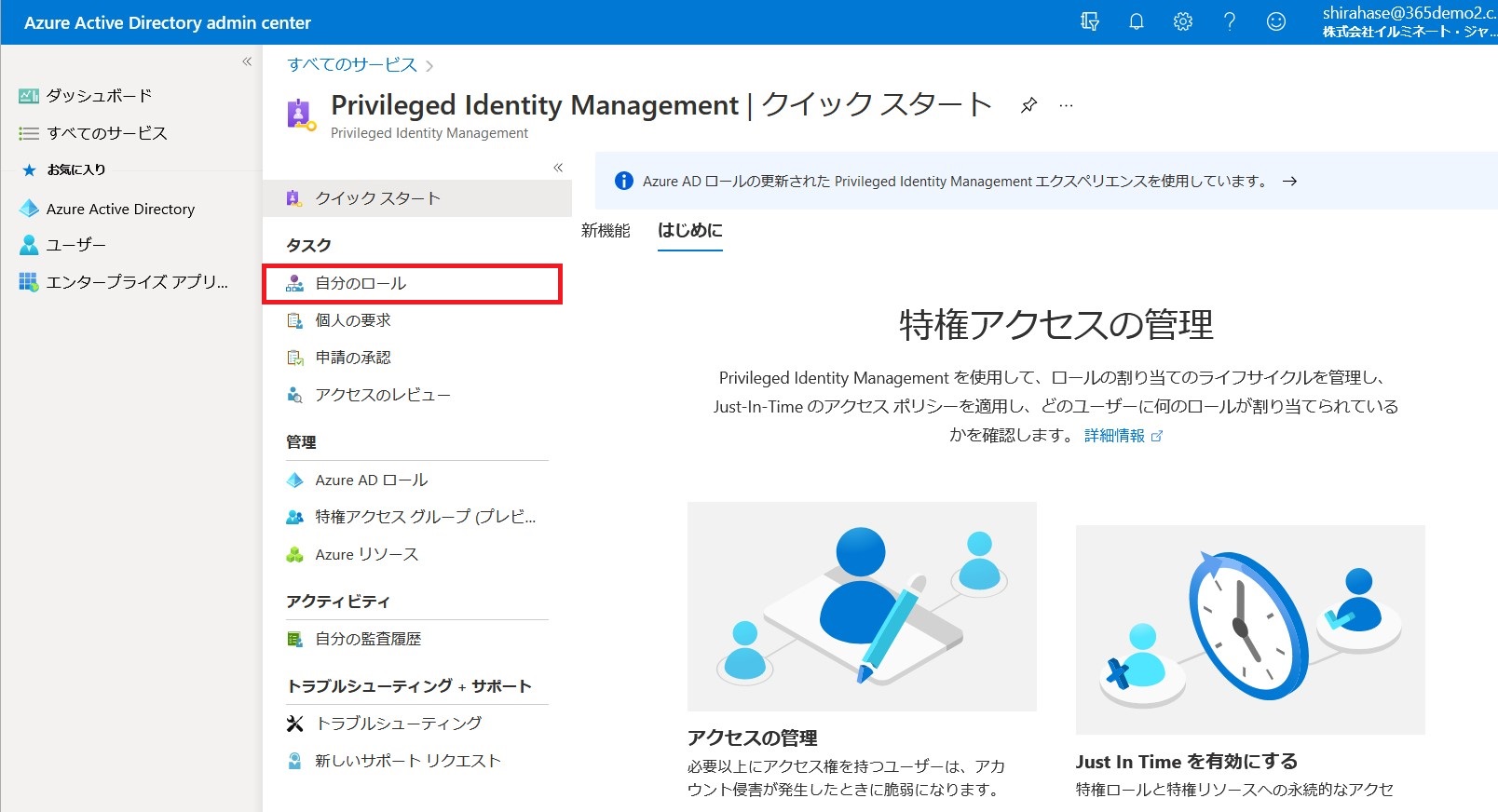Open the notifications bell
1498x812 pixels.
tap(1137, 21)
